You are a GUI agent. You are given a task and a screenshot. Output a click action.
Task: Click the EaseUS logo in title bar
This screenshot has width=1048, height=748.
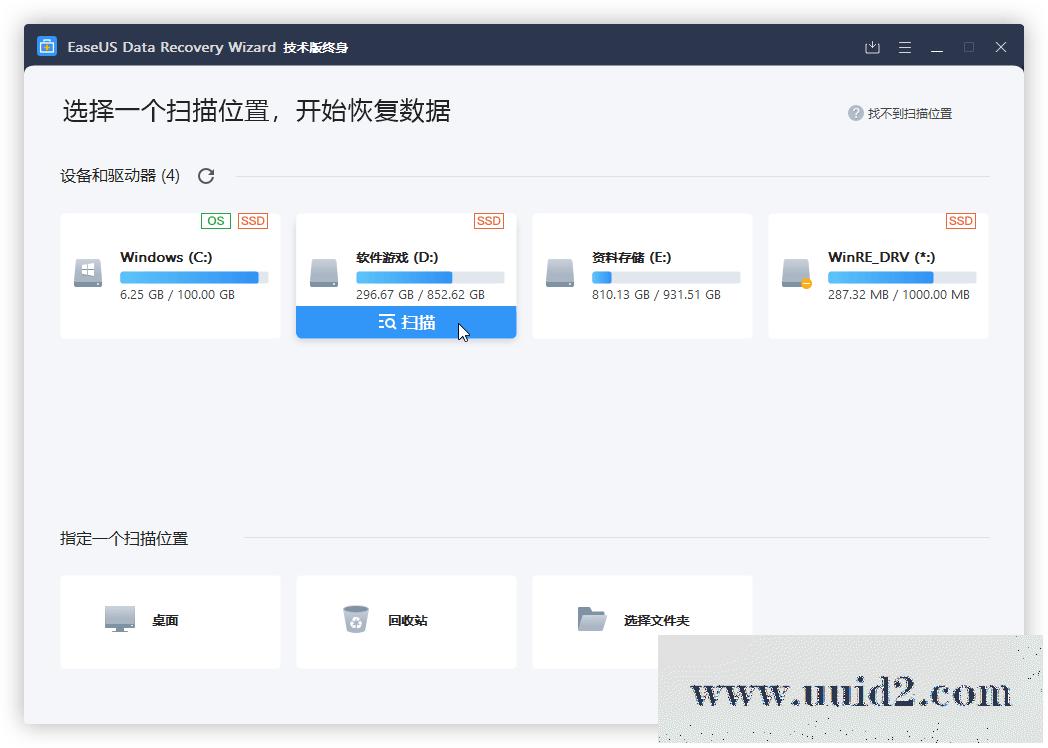tap(46, 46)
